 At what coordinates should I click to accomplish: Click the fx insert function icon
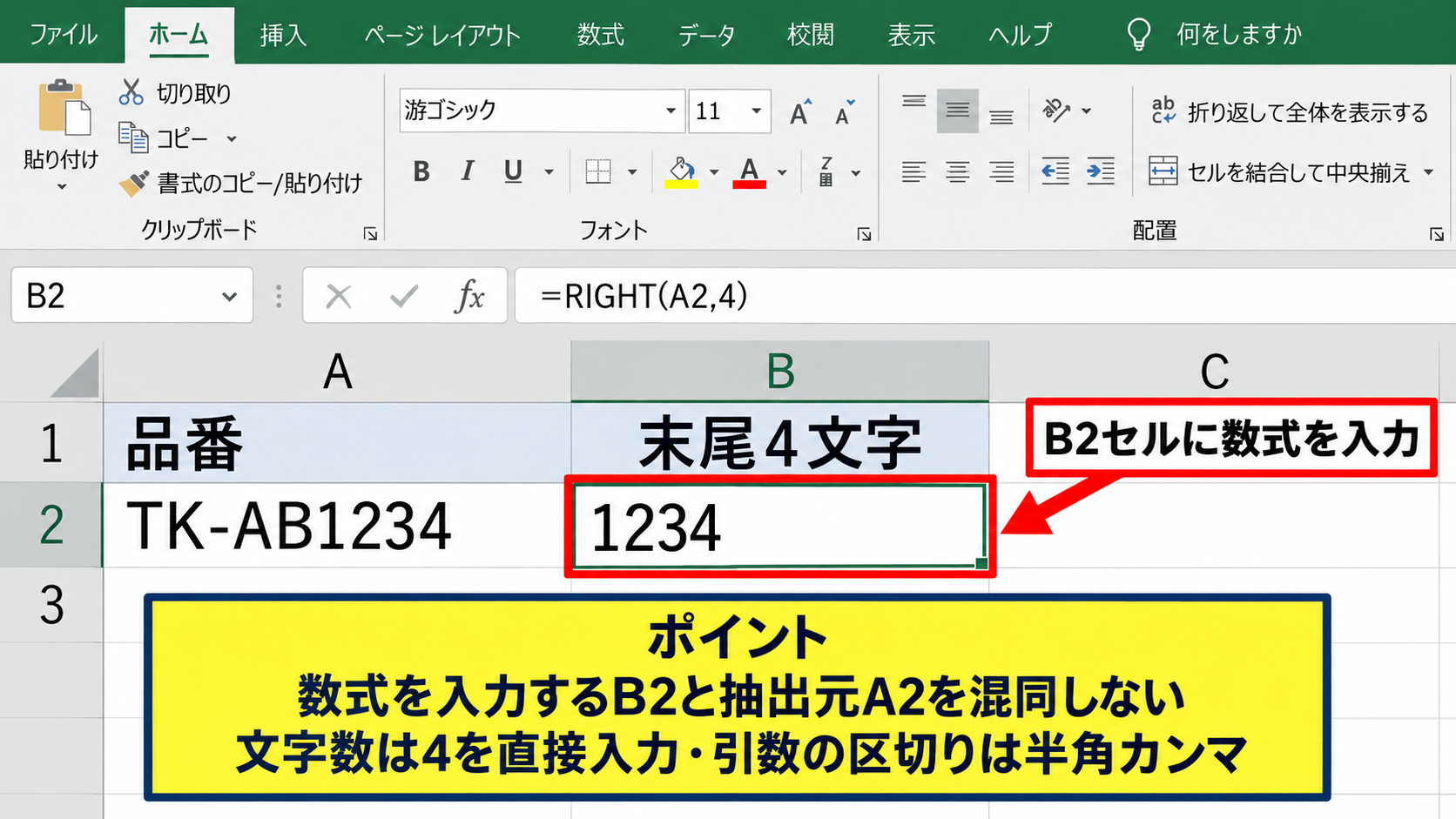469,297
